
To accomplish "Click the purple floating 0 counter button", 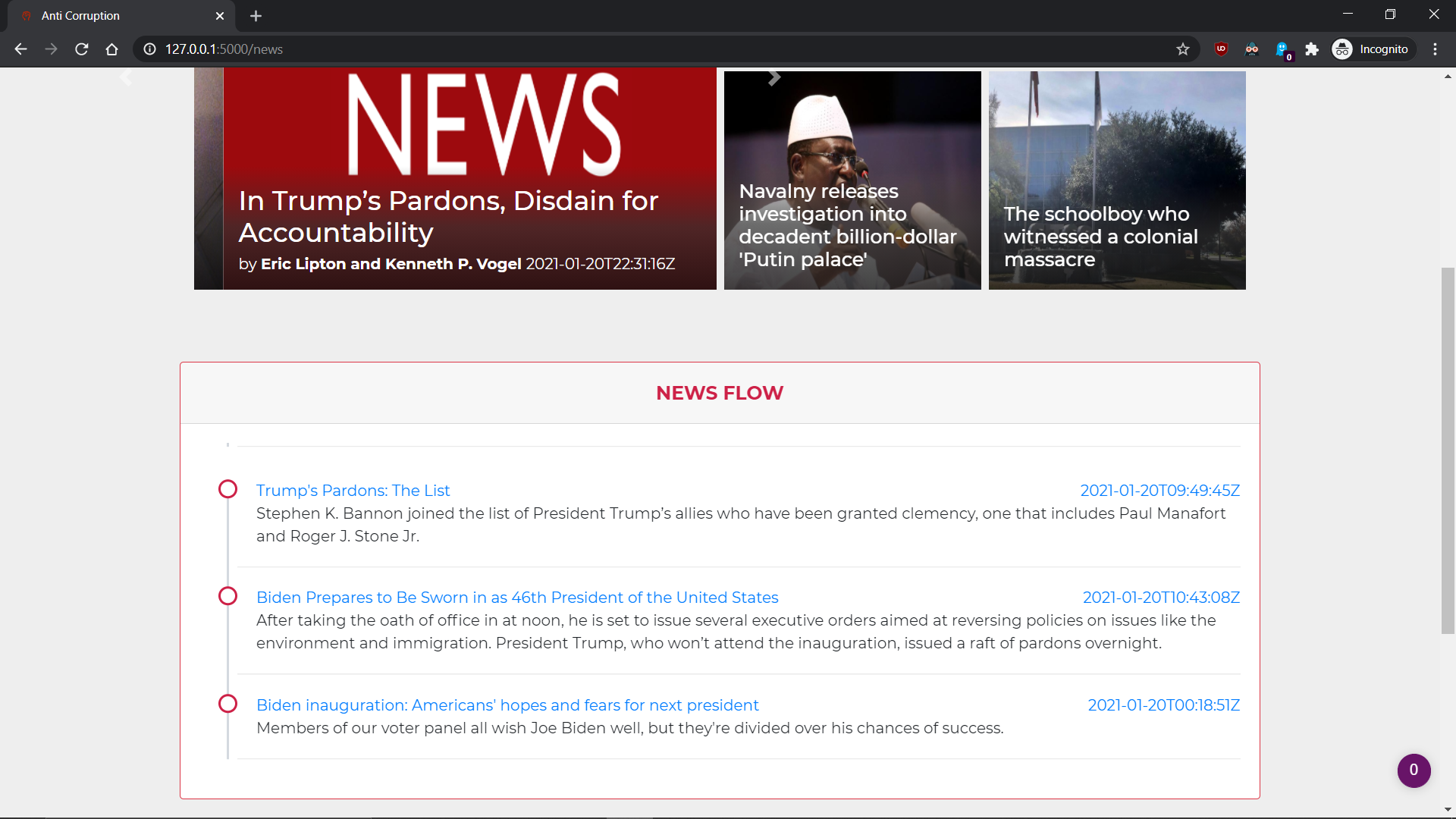I will (x=1414, y=770).
